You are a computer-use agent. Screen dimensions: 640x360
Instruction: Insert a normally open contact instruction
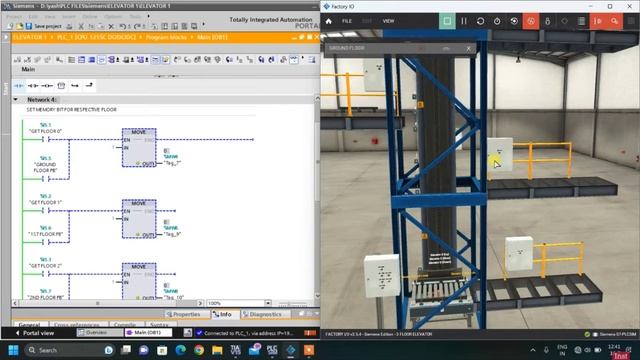coord(19,86)
